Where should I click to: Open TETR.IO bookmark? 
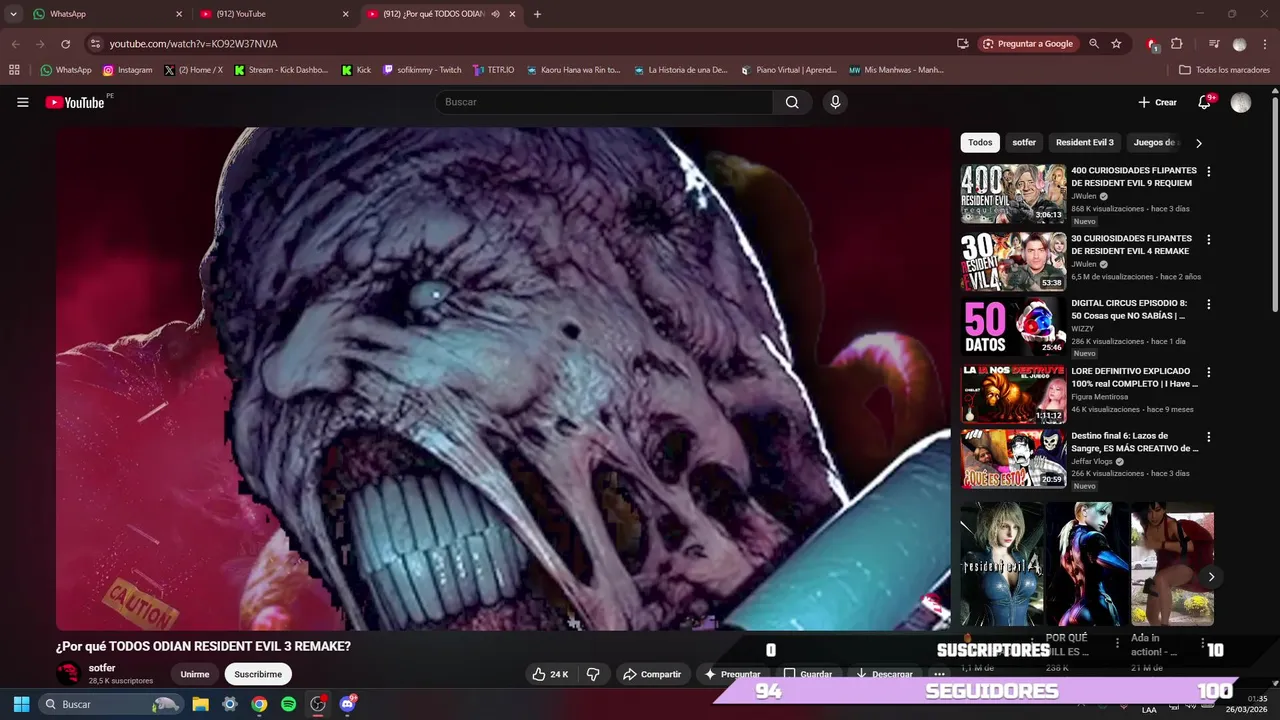[493, 70]
